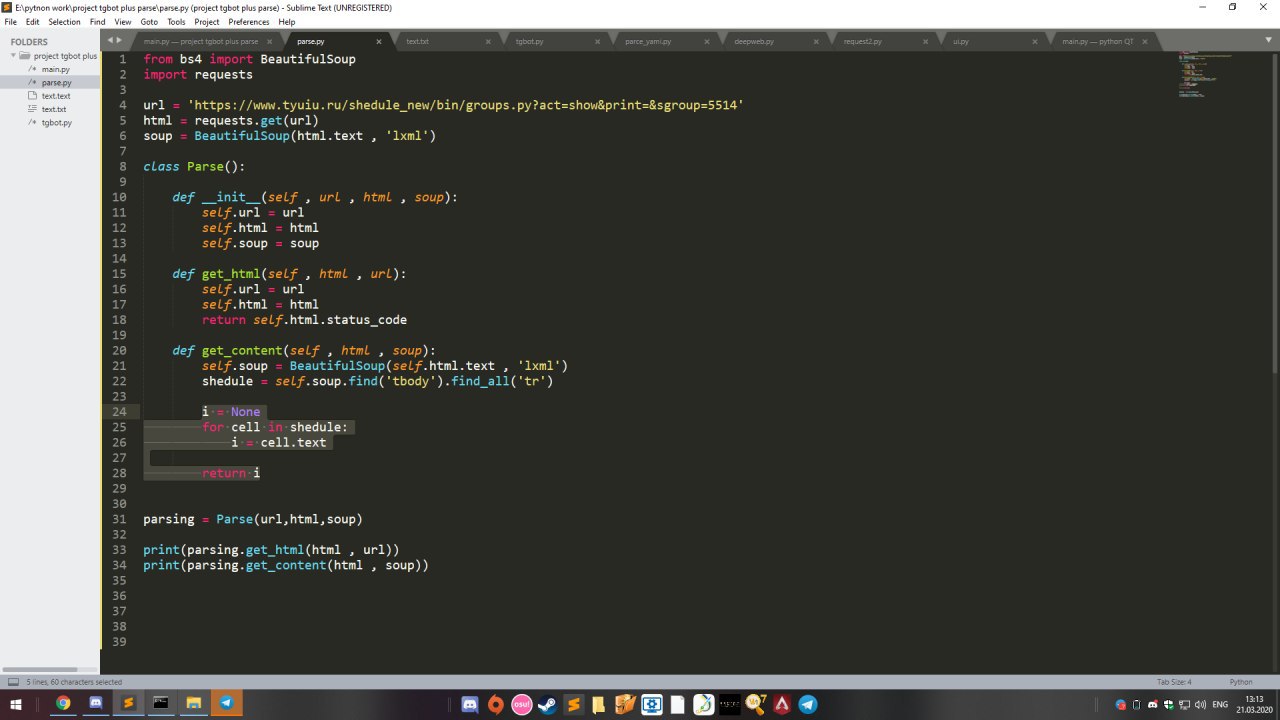Toggle the side bar via status bar icon

coord(13,682)
